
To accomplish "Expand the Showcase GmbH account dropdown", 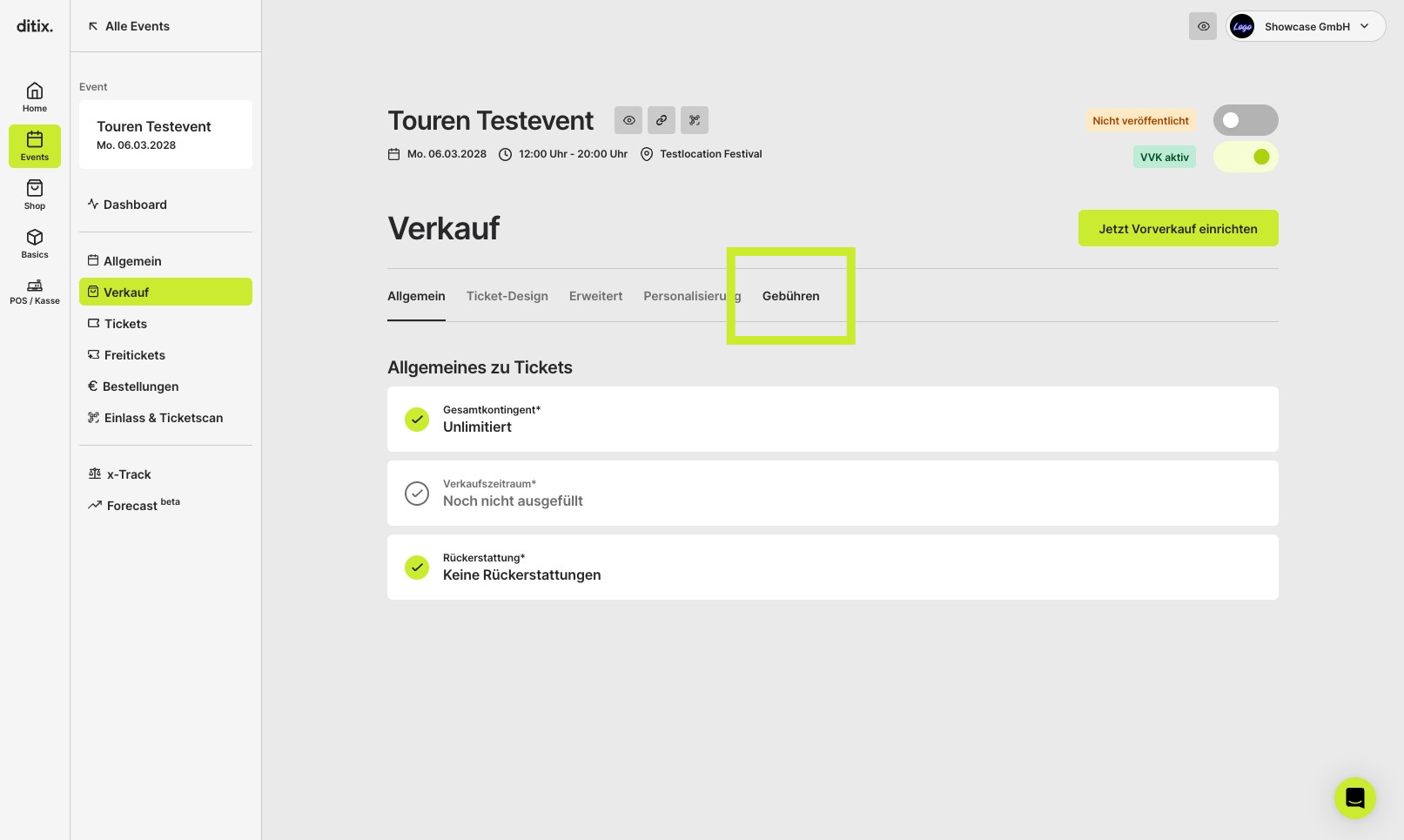I will [x=1306, y=26].
